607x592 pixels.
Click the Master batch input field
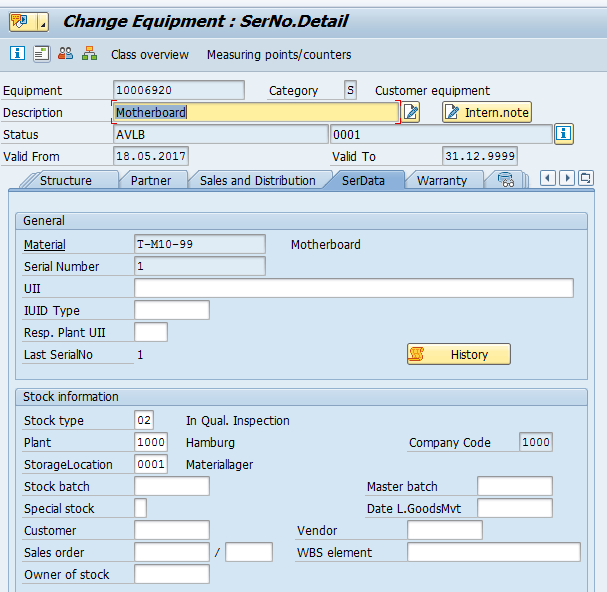click(515, 486)
